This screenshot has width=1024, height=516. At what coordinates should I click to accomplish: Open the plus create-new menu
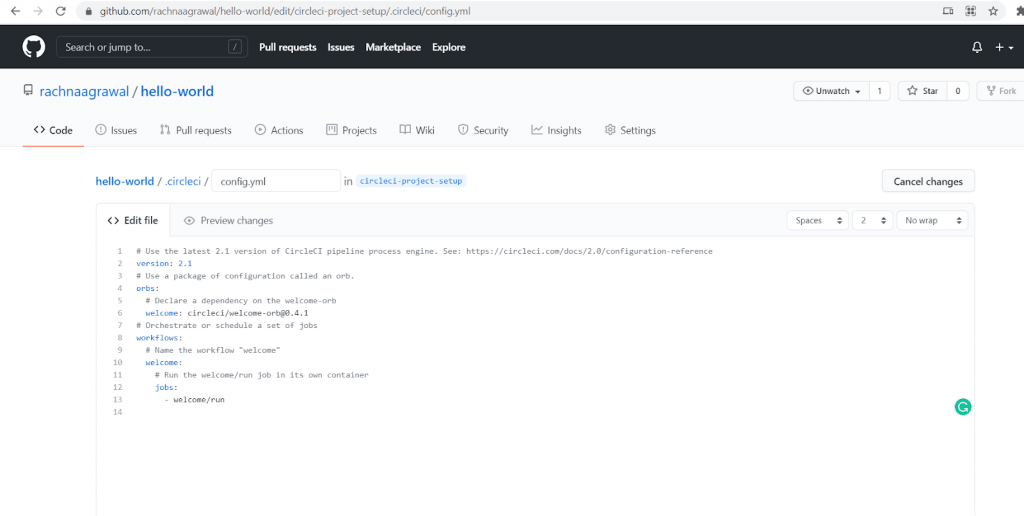tap(1004, 47)
